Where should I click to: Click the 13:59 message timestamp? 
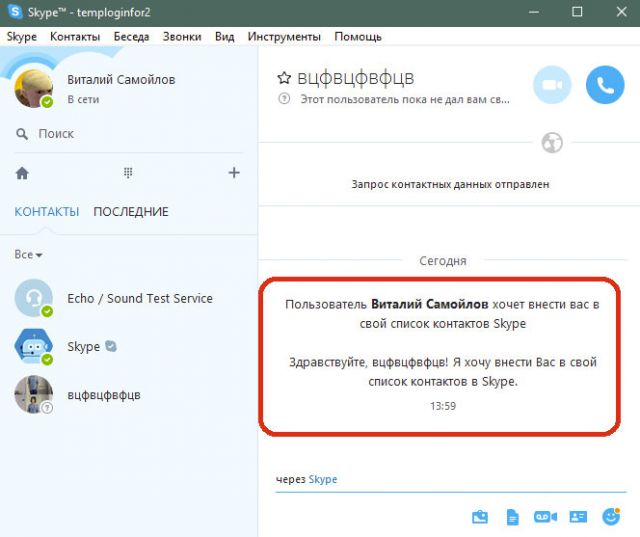pyautogui.click(x=443, y=406)
